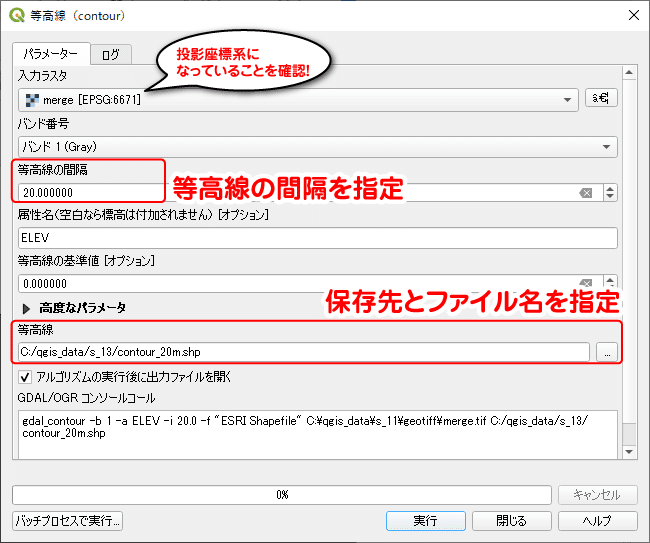Click the scroll-up arrow of the parameters scrollbar
This screenshot has width=650, height=543.
pyautogui.click(x=629, y=73)
